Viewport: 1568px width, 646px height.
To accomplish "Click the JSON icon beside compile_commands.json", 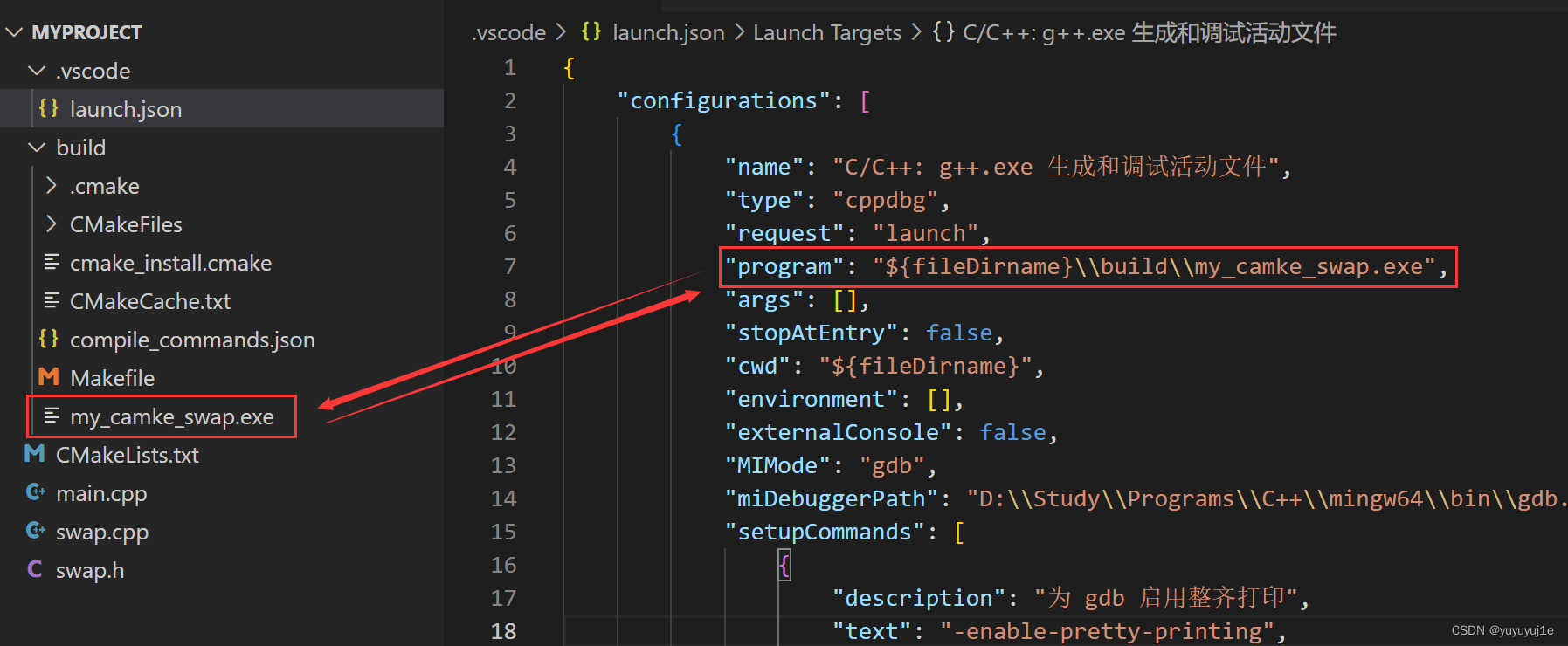I will pyautogui.click(x=49, y=339).
